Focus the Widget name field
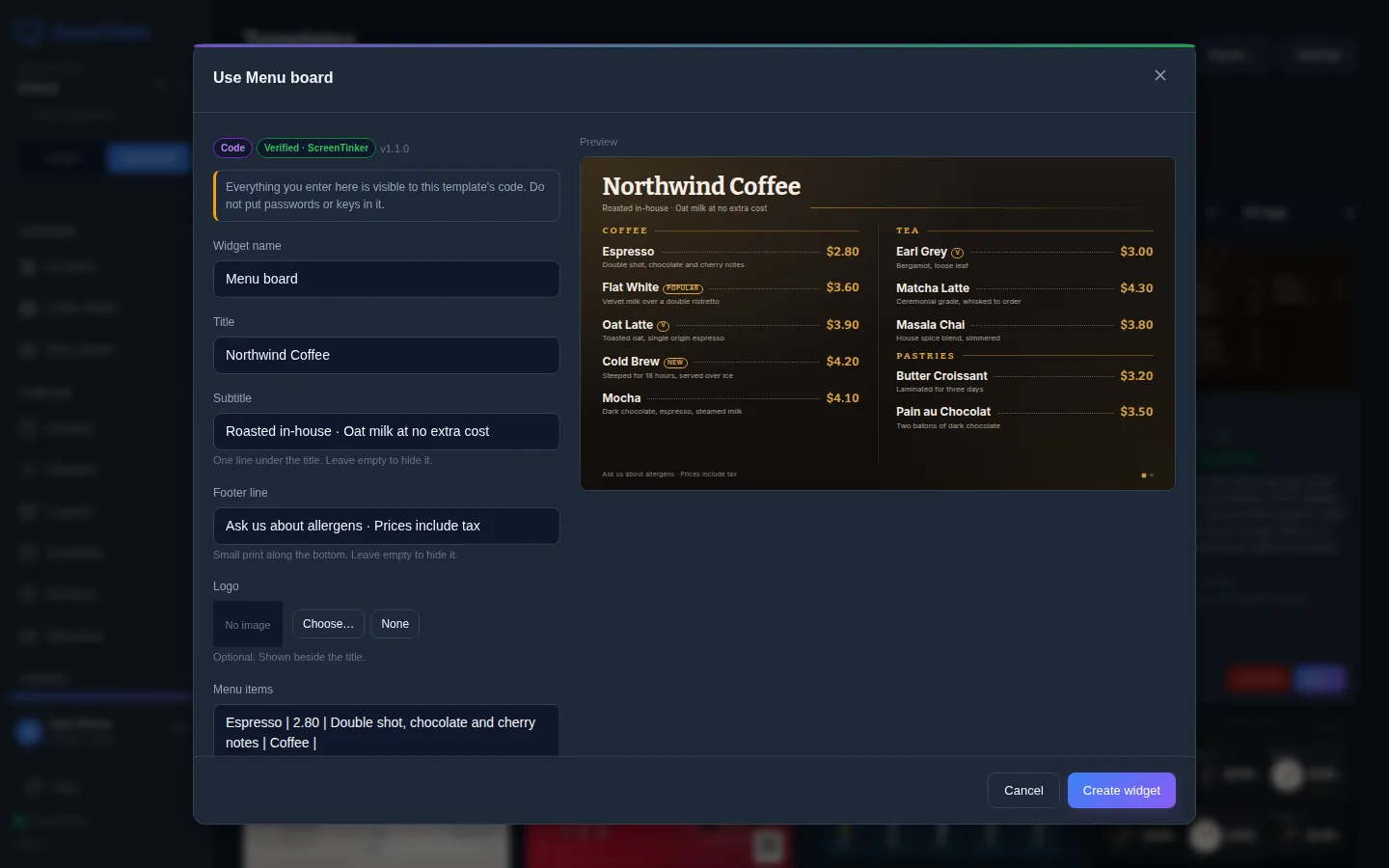This screenshot has width=1389, height=868. point(386,279)
